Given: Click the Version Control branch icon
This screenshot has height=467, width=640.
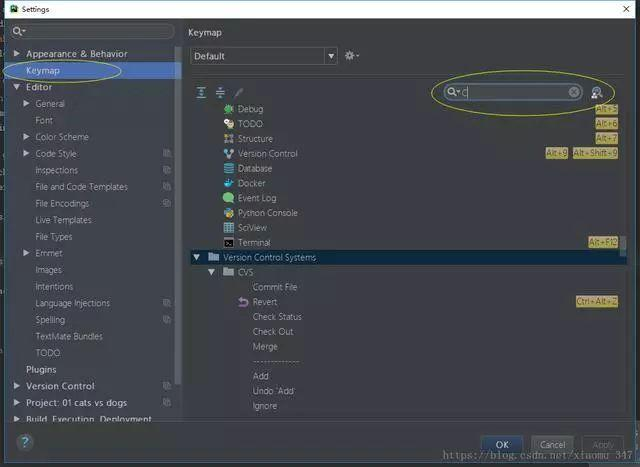Looking at the screenshot, I should 229,153.
